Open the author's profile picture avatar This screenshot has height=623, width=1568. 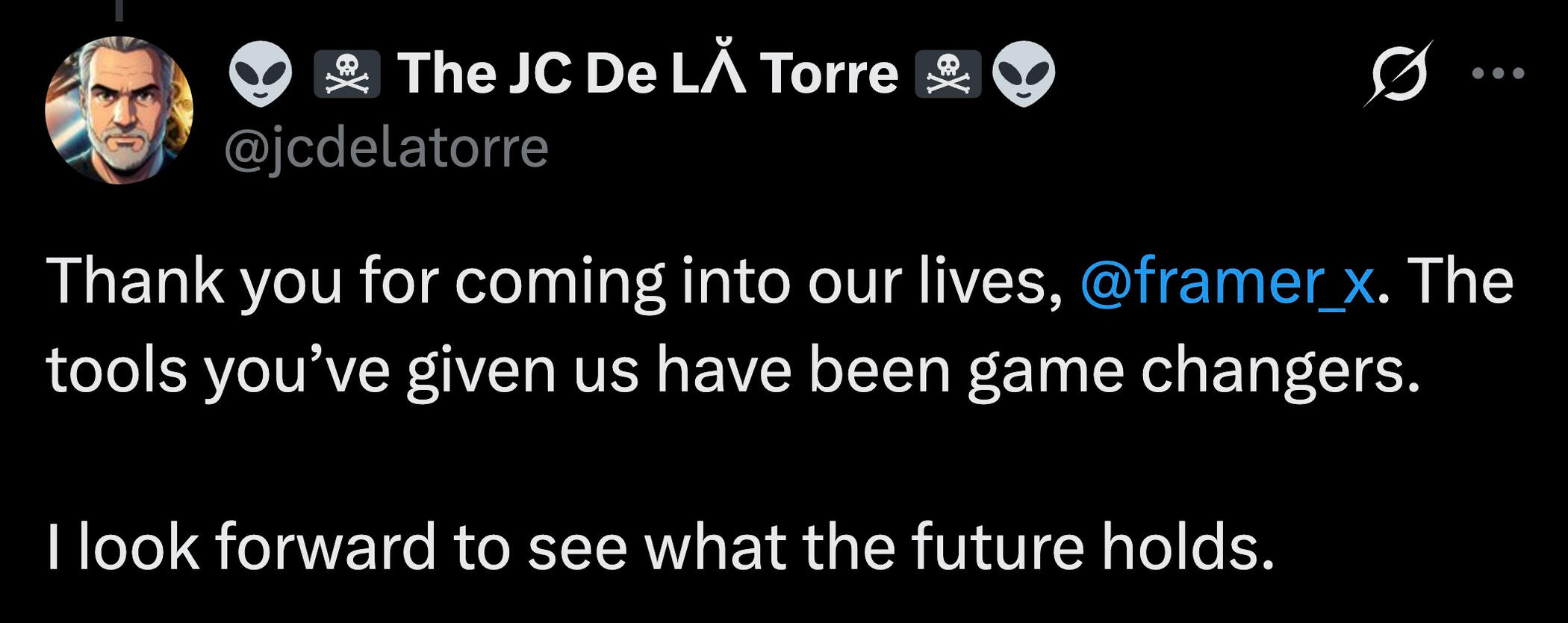tap(119, 110)
